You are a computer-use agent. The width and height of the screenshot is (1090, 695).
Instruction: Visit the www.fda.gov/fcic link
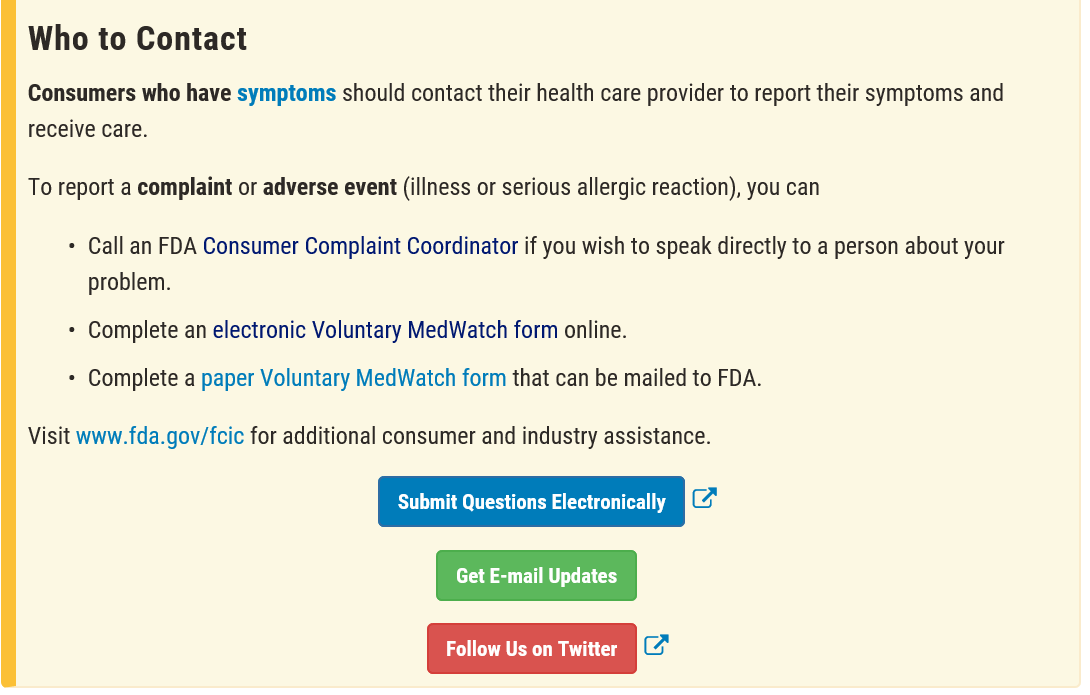tap(160, 436)
